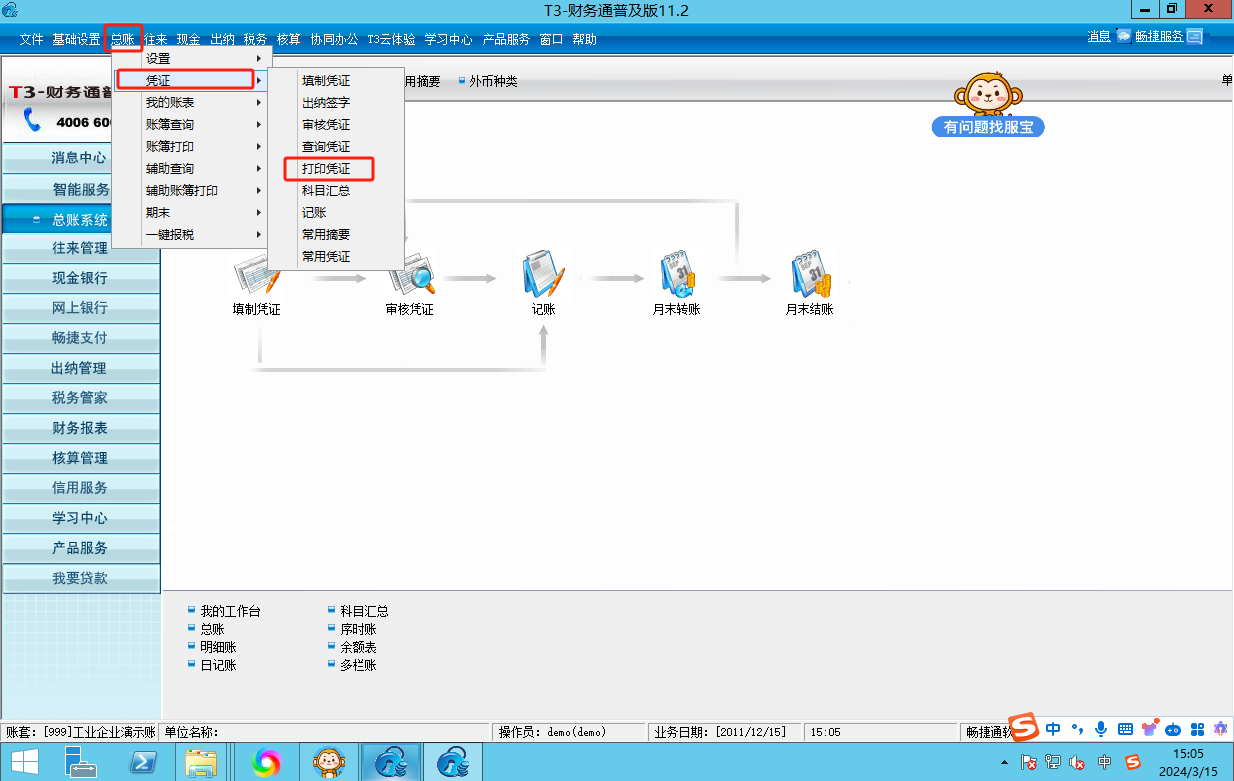
Task: Click the 有问题找服宝 button
Action: [x=987, y=127]
